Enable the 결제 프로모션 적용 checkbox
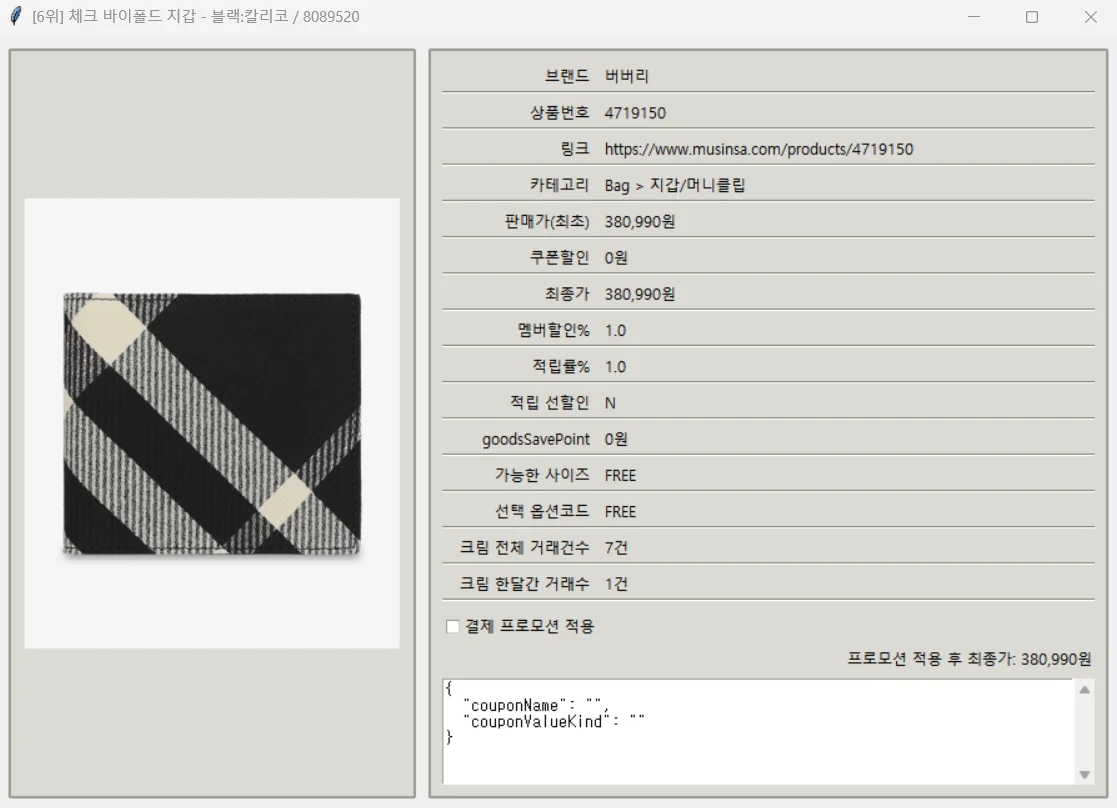Image resolution: width=1117 pixels, height=808 pixels. 451,627
